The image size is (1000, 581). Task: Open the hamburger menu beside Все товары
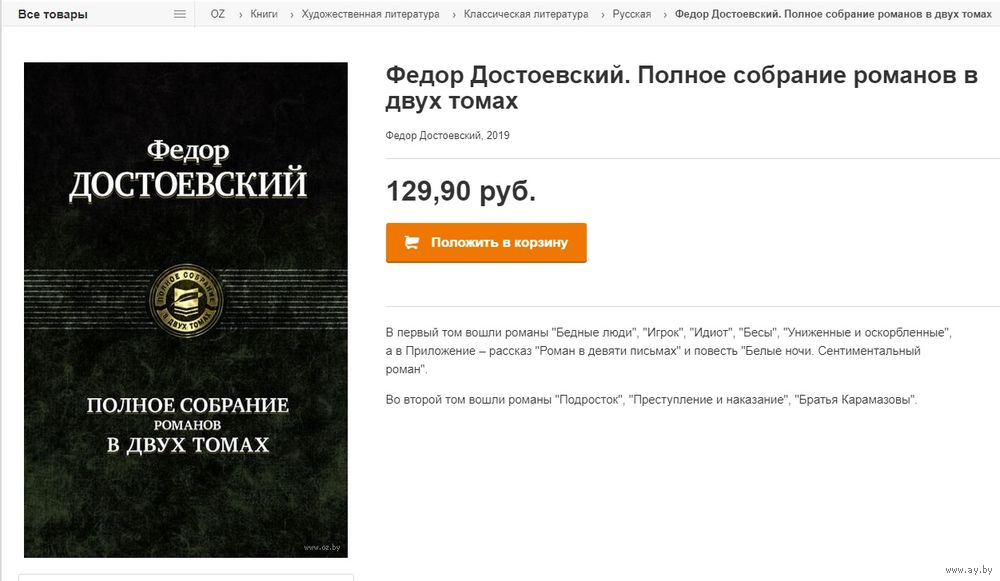click(180, 14)
